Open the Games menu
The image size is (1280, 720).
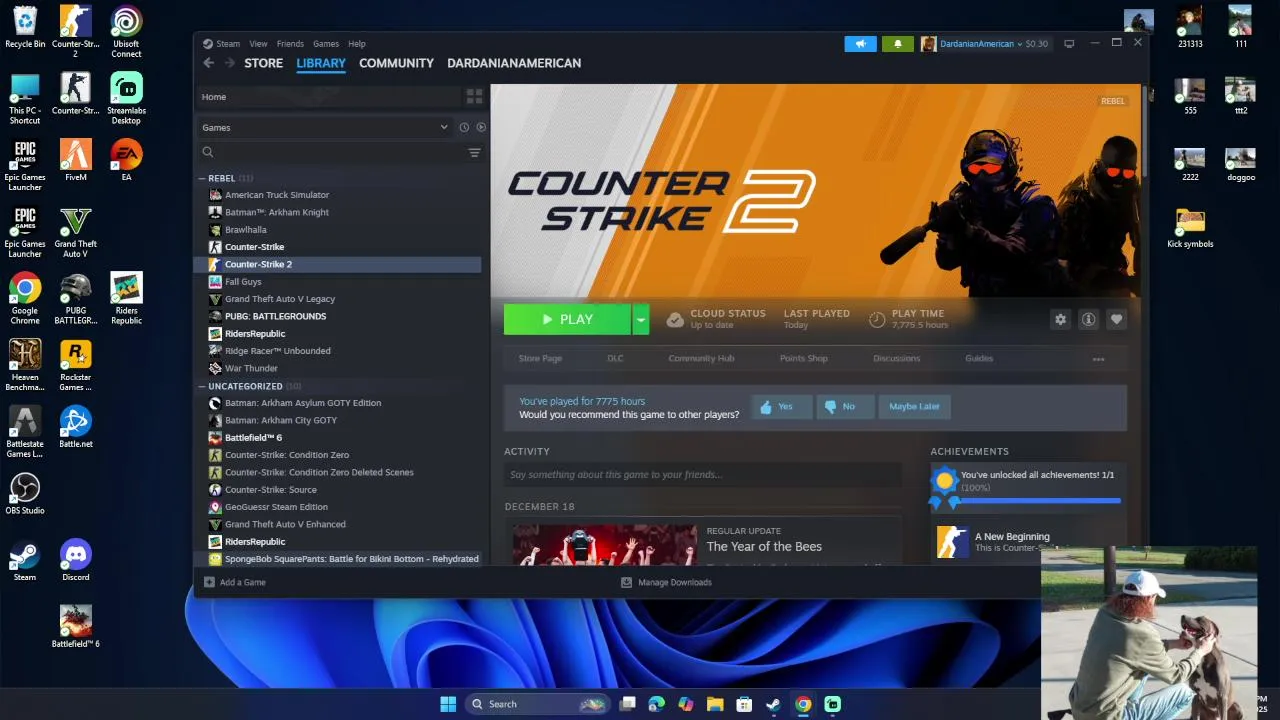326,44
